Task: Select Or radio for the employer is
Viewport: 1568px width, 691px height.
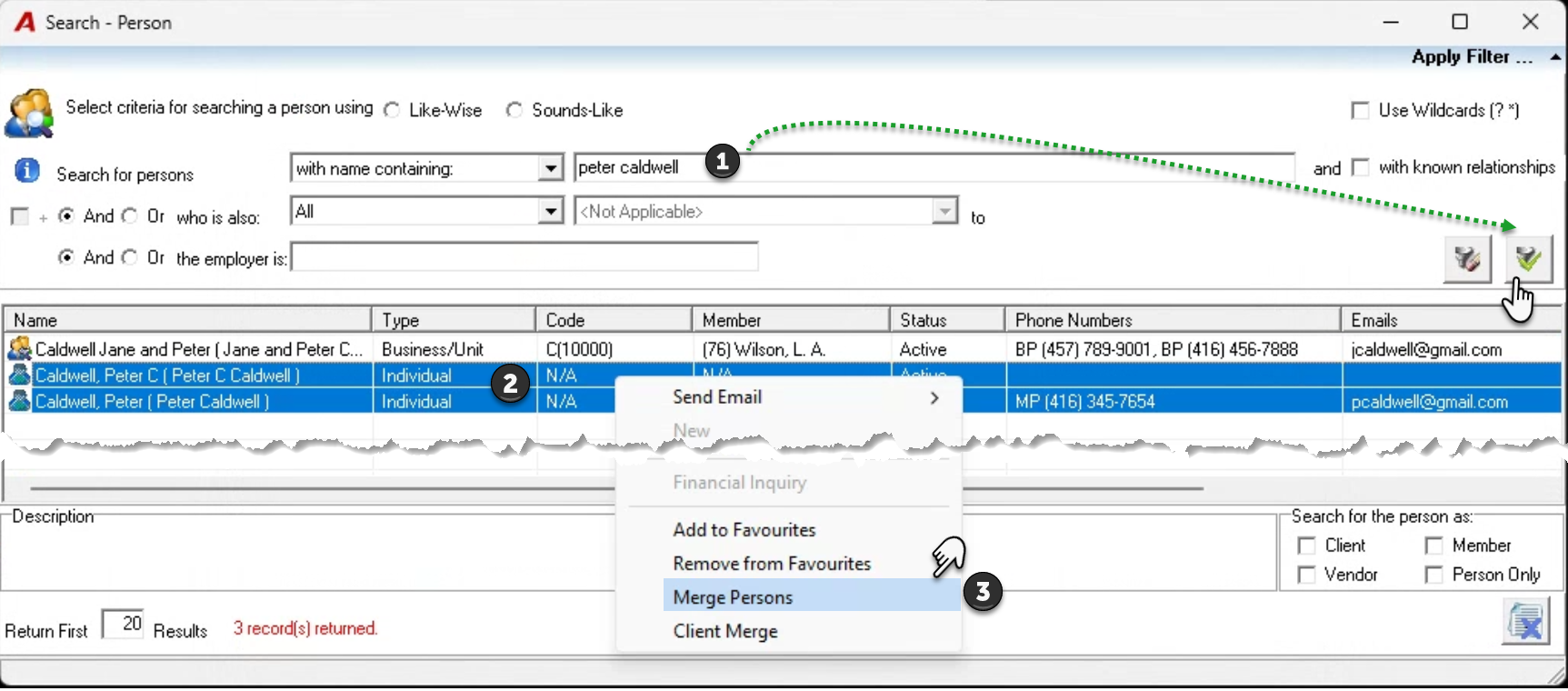Action: pyautogui.click(x=130, y=257)
